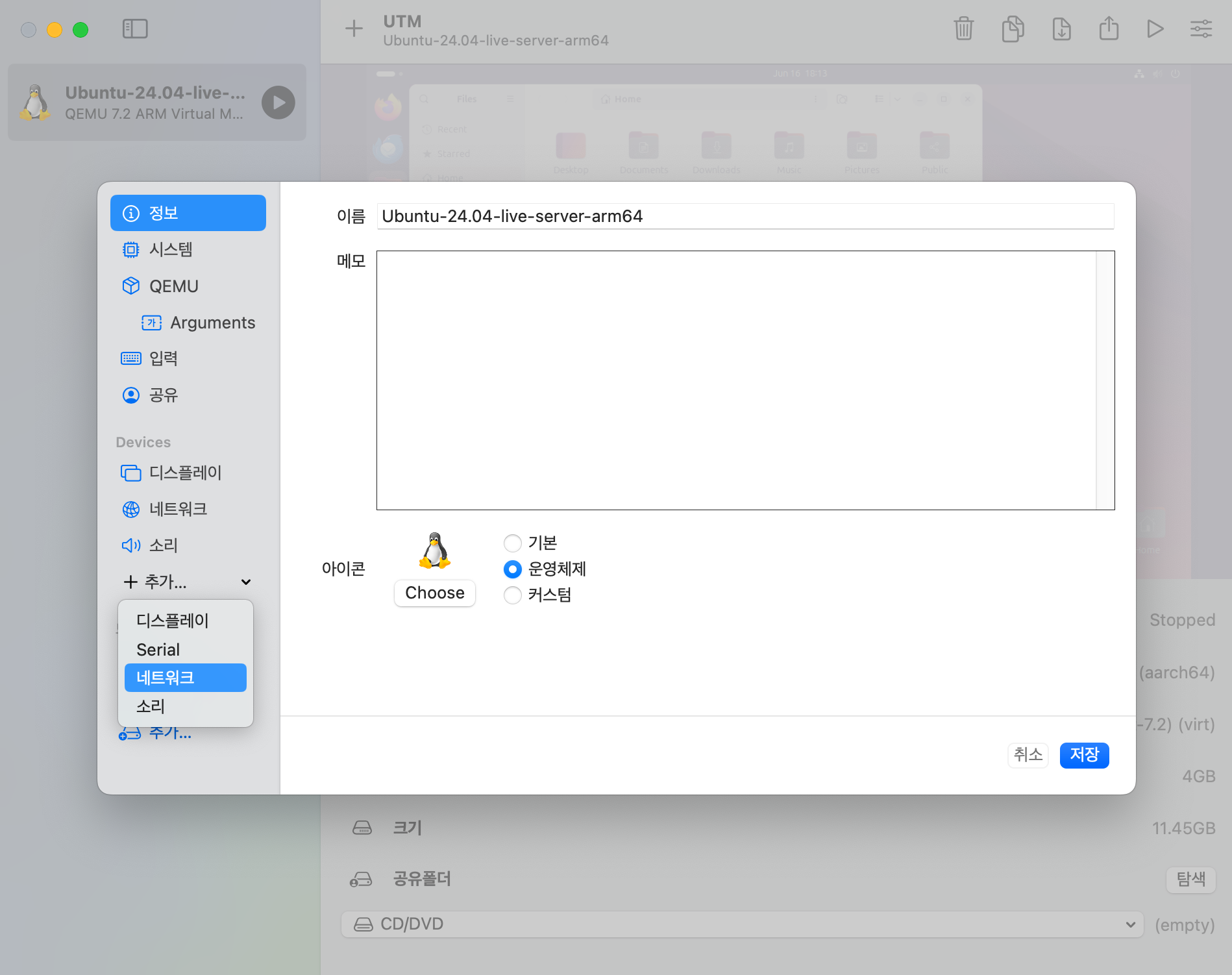Image resolution: width=1232 pixels, height=975 pixels.
Task: Open VM settings via sliders icon
Action: (x=1201, y=29)
